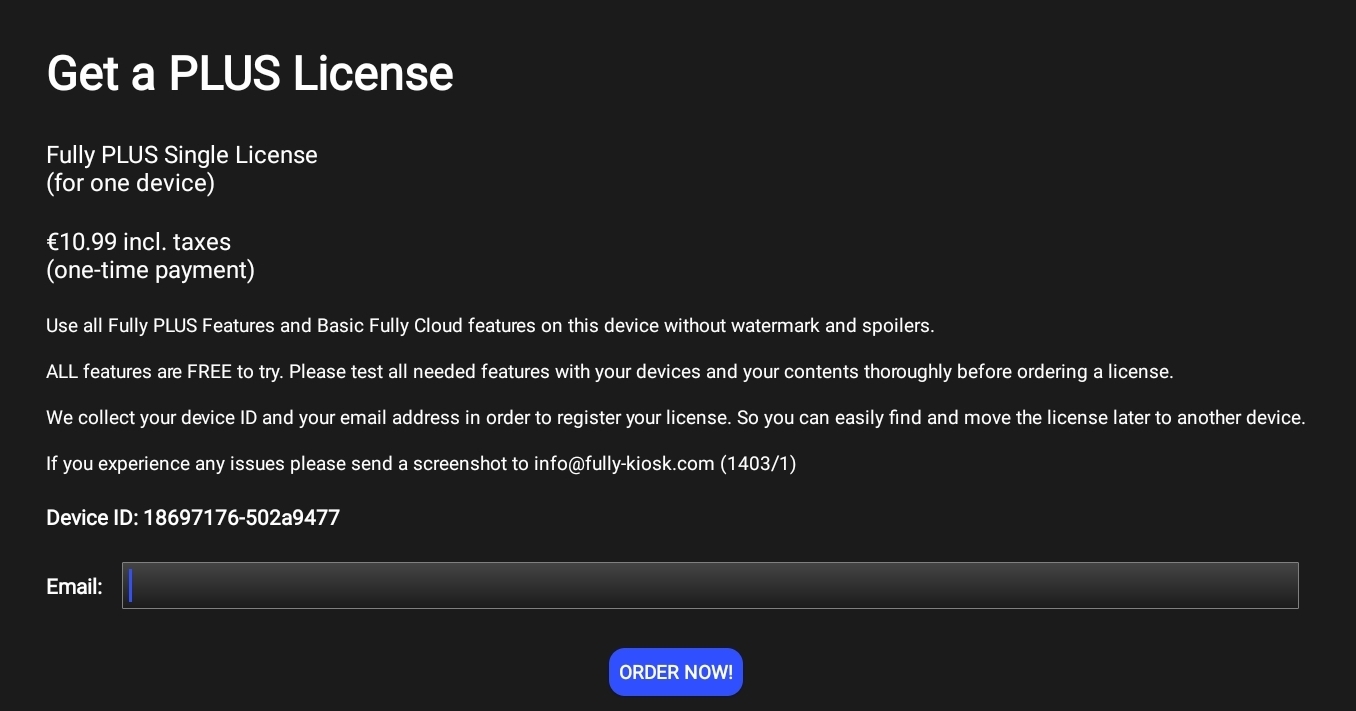Click the "ALL features are FREE" paragraph
This screenshot has height=711, width=1356.
(x=609, y=372)
